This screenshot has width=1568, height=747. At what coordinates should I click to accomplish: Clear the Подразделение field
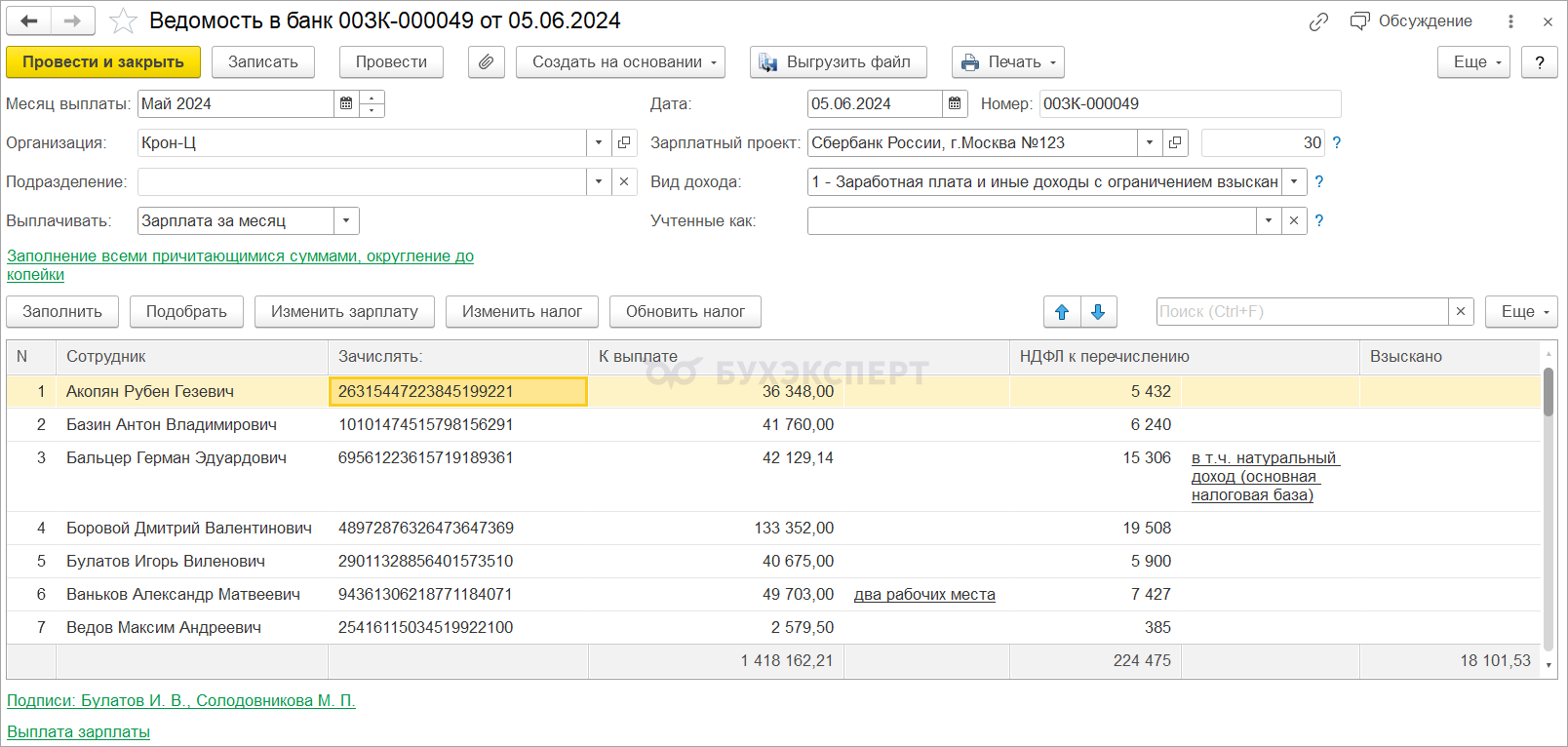pos(624,181)
